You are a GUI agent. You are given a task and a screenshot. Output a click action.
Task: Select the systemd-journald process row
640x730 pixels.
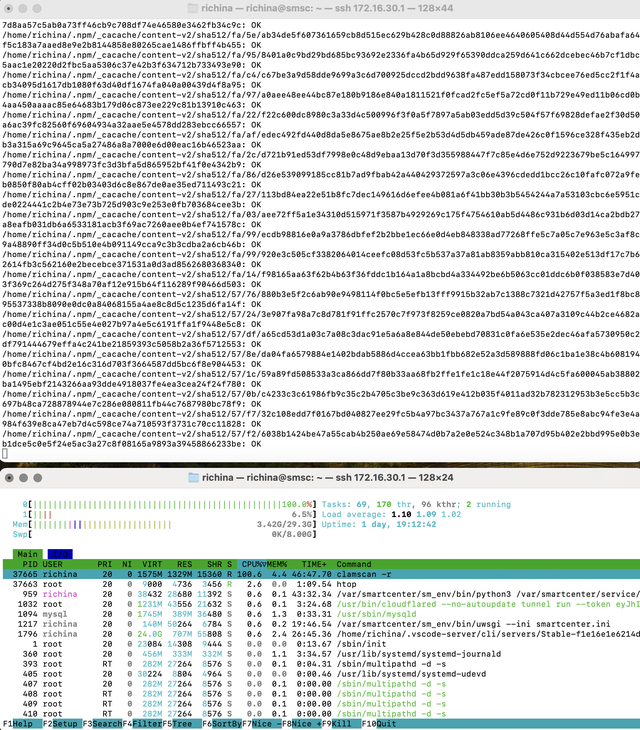pos(320,654)
